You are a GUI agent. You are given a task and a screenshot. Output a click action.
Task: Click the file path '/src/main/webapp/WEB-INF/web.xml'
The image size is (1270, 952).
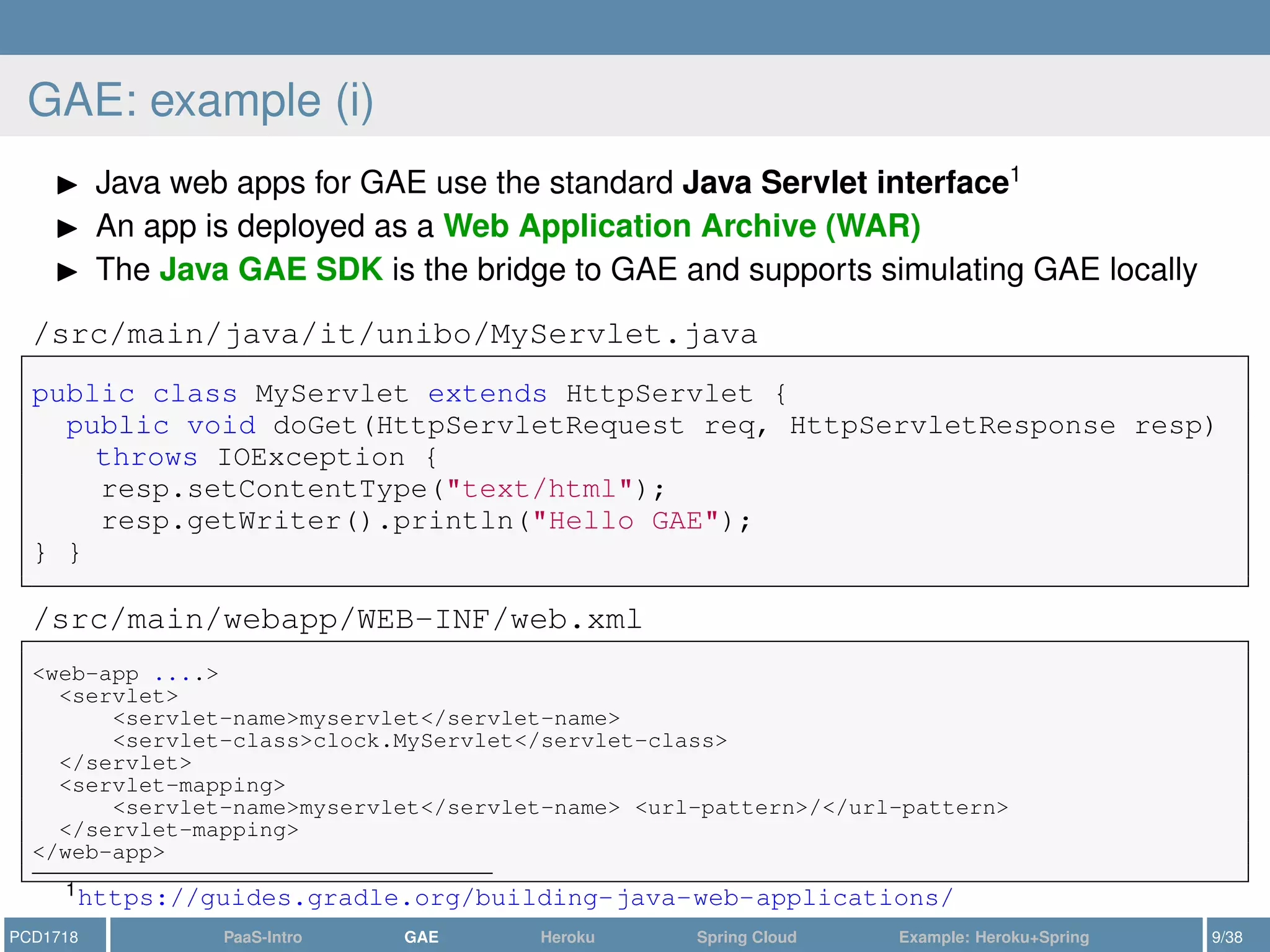338,620
